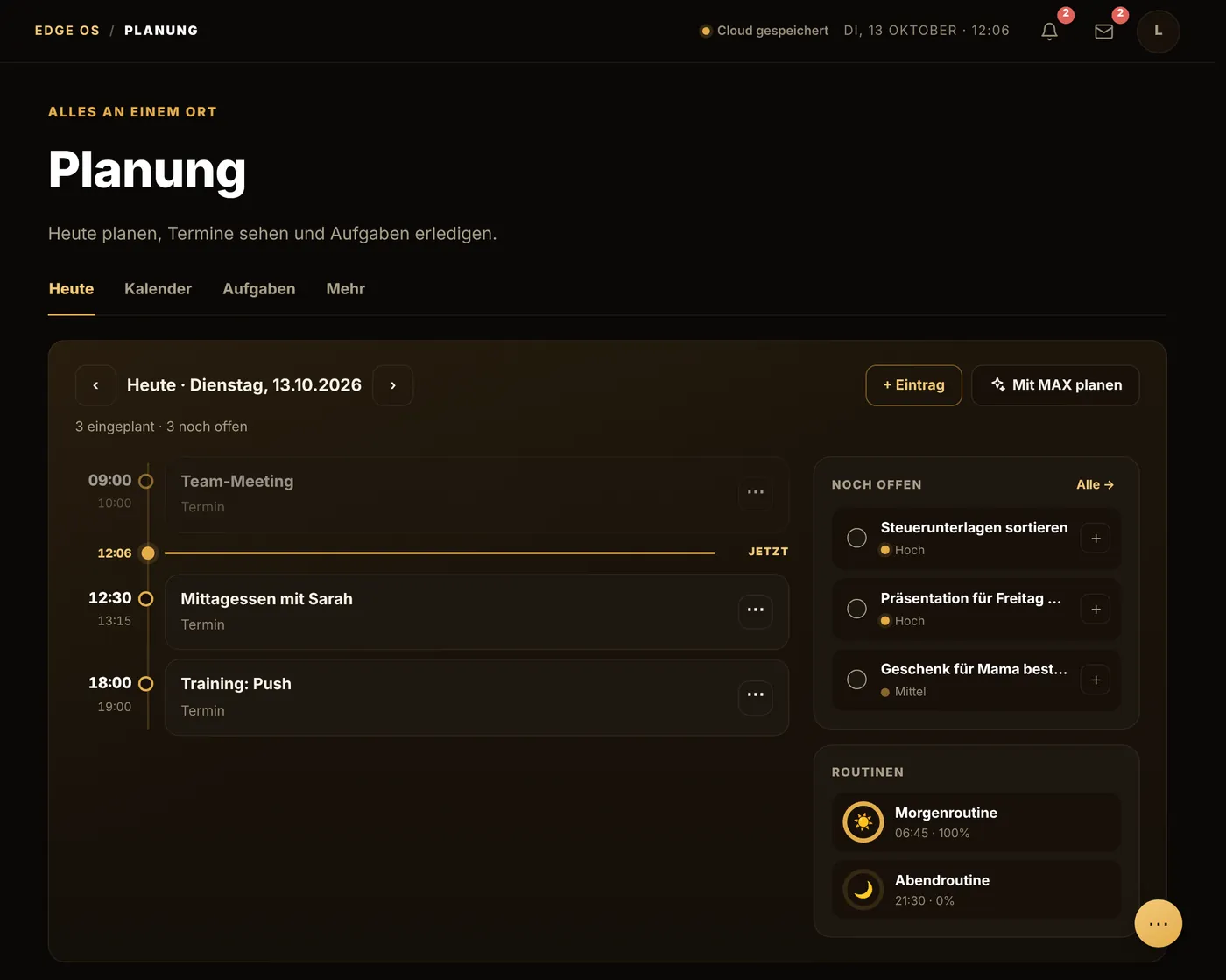Click the + Eintrag button

(x=913, y=385)
